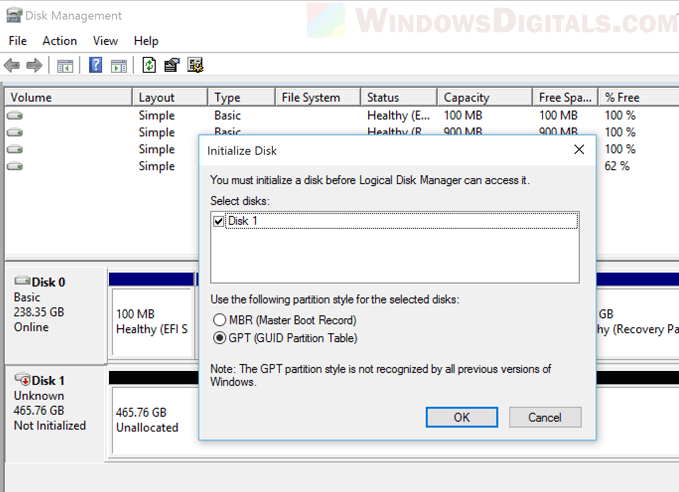Select the 465.76 GB Unallocated partition
Image resolution: width=679 pixels, height=492 pixels.
coord(155,420)
